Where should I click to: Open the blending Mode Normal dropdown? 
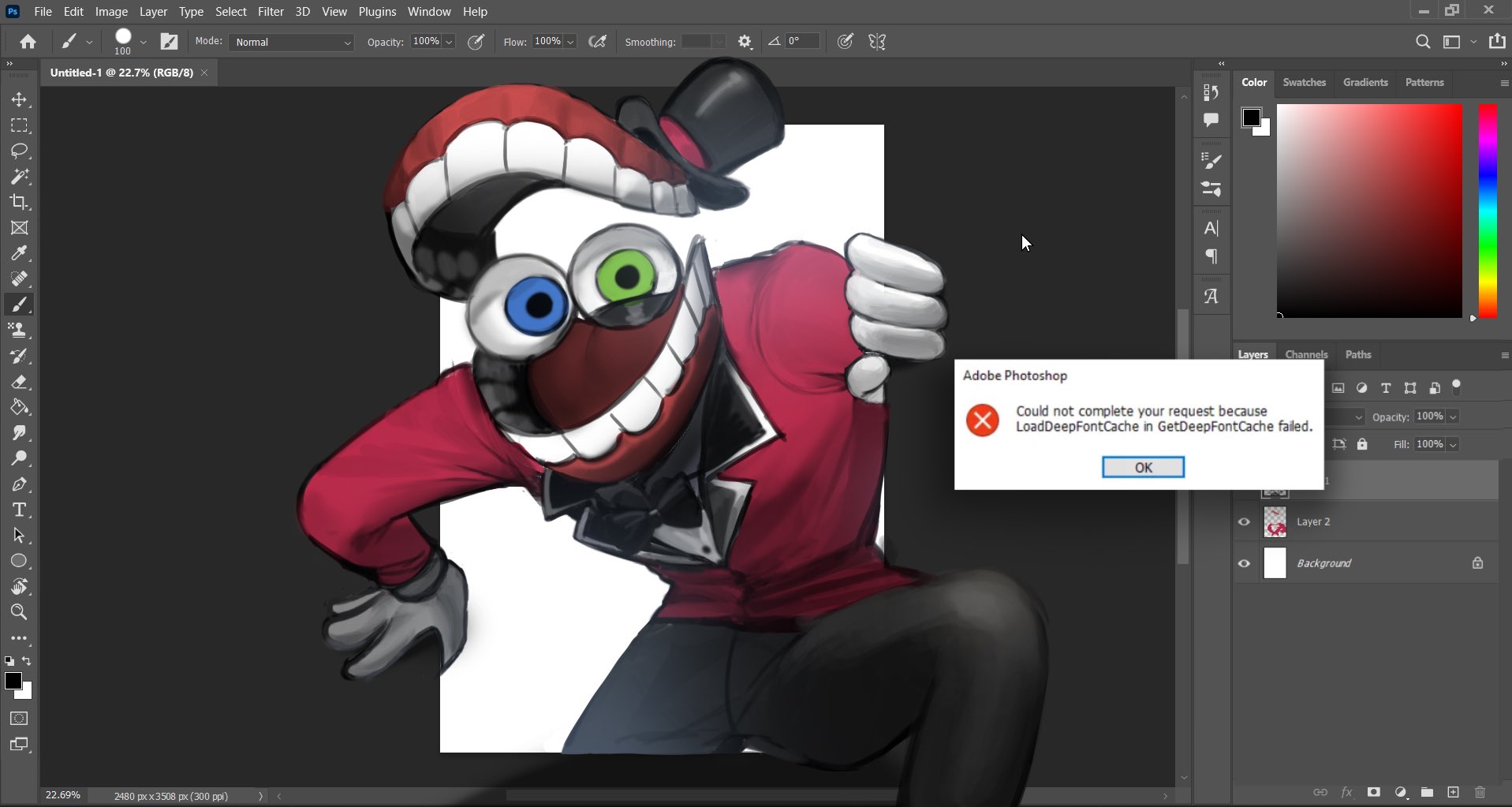[x=291, y=42]
